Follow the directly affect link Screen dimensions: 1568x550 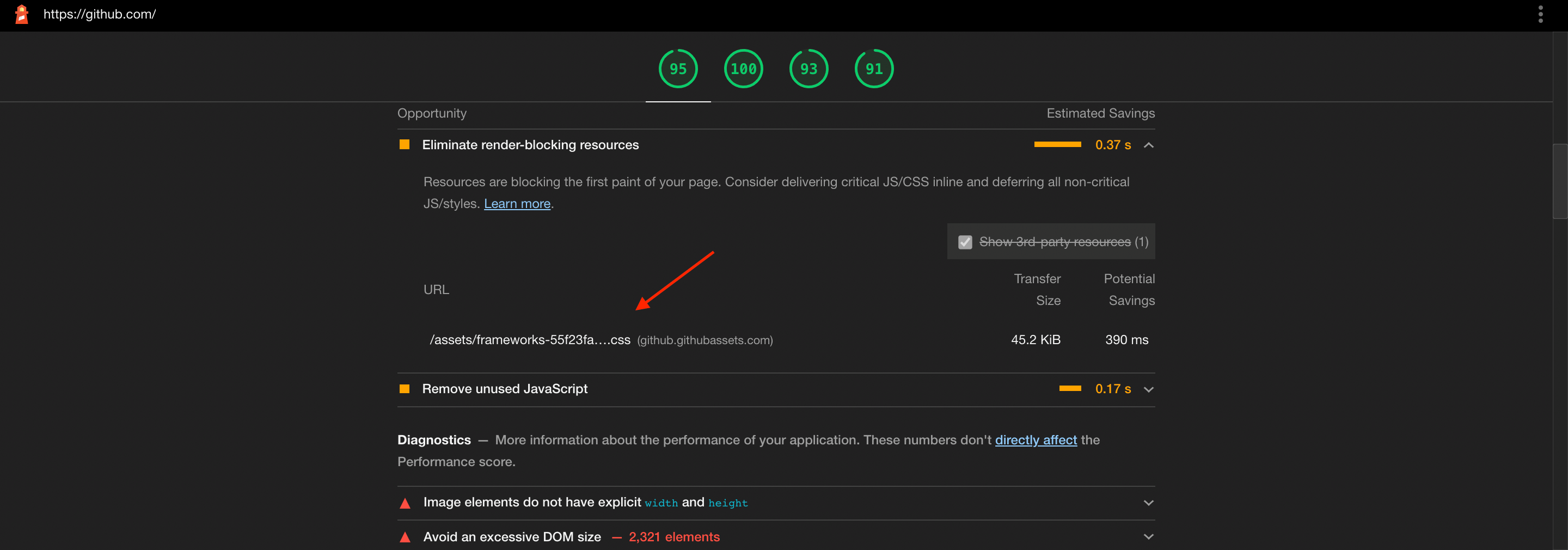(1036, 440)
